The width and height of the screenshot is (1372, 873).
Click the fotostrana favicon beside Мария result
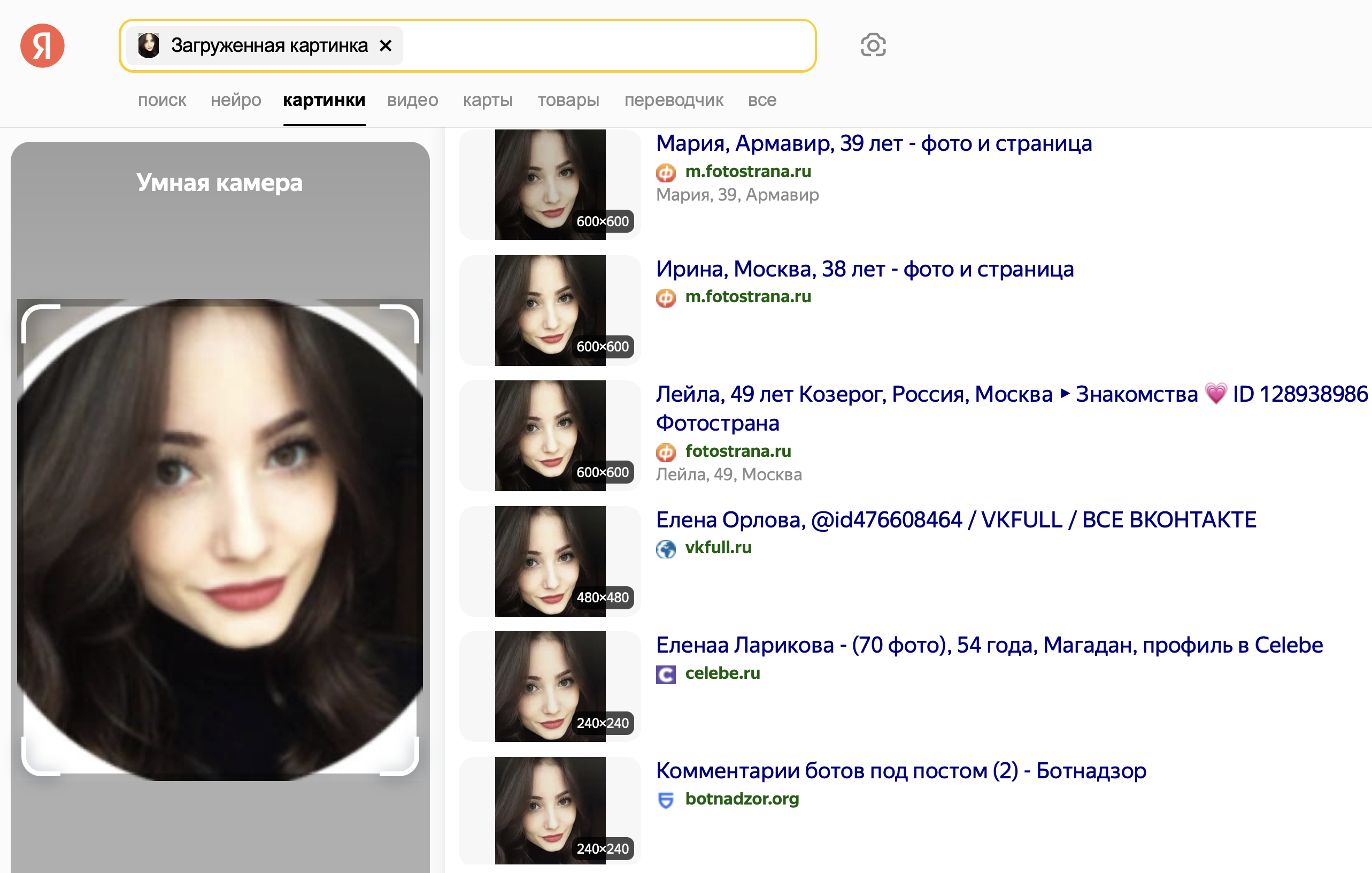pyautogui.click(x=666, y=172)
